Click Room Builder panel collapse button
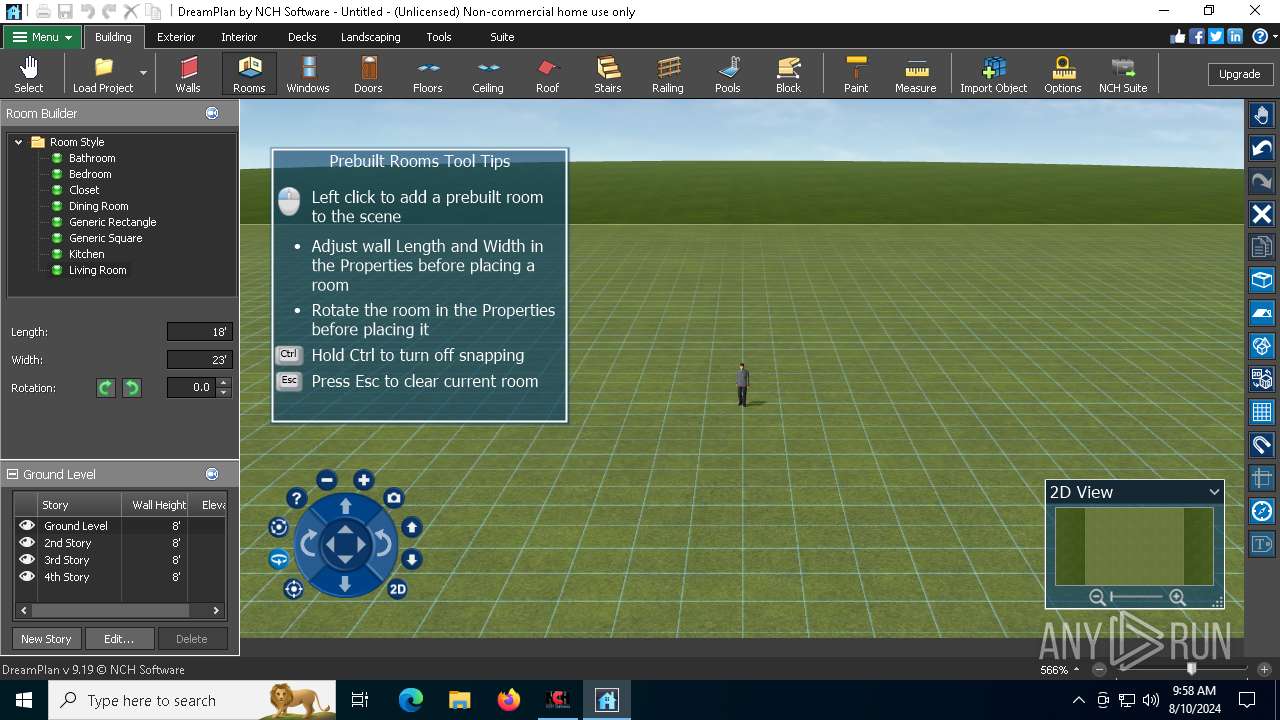Viewport: 1280px width, 720px height. pyautogui.click(x=212, y=113)
